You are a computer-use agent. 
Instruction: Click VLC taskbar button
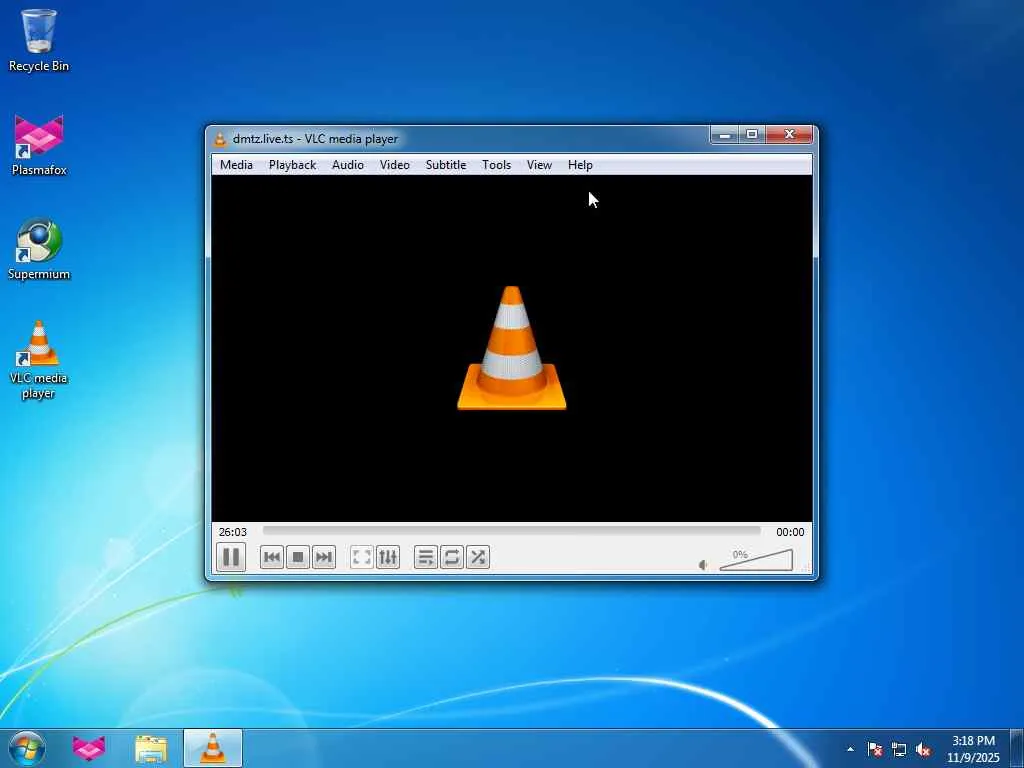coord(213,748)
